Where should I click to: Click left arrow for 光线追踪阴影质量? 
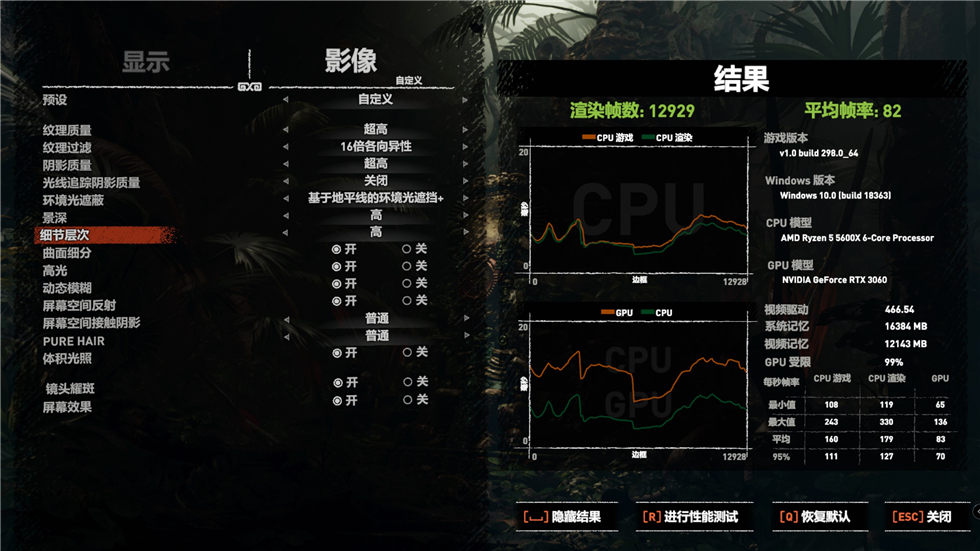286,181
